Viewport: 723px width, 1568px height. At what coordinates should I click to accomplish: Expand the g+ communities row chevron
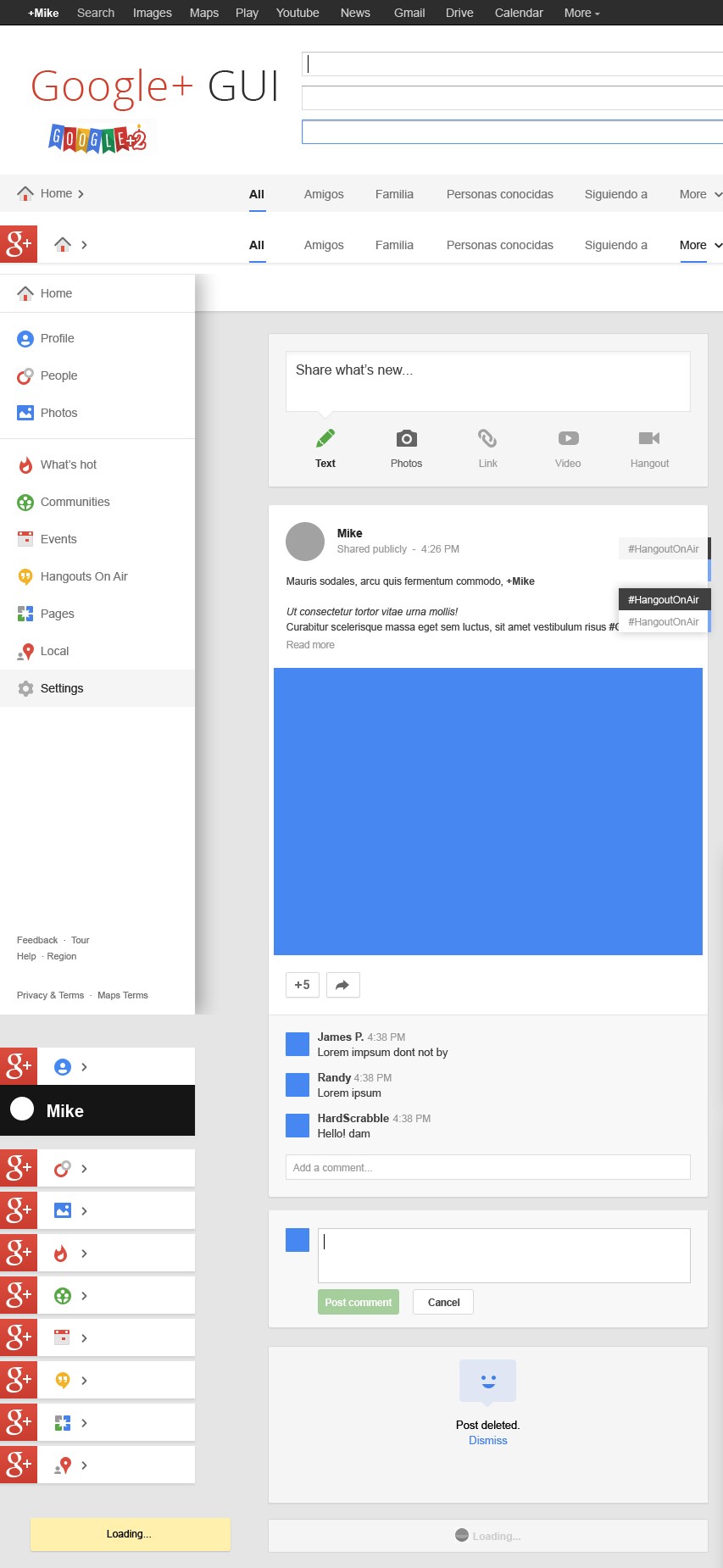pos(84,1296)
